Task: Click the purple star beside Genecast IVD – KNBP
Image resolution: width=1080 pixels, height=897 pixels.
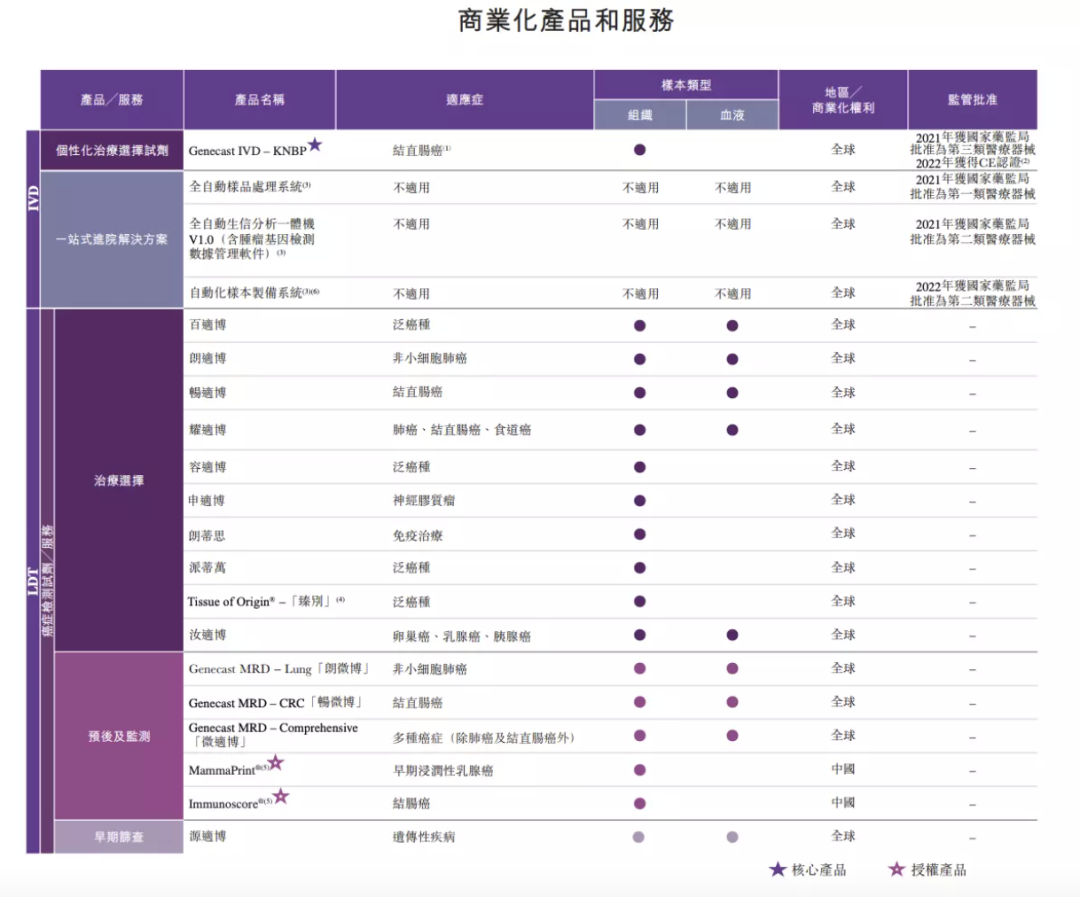Action: [x=315, y=145]
